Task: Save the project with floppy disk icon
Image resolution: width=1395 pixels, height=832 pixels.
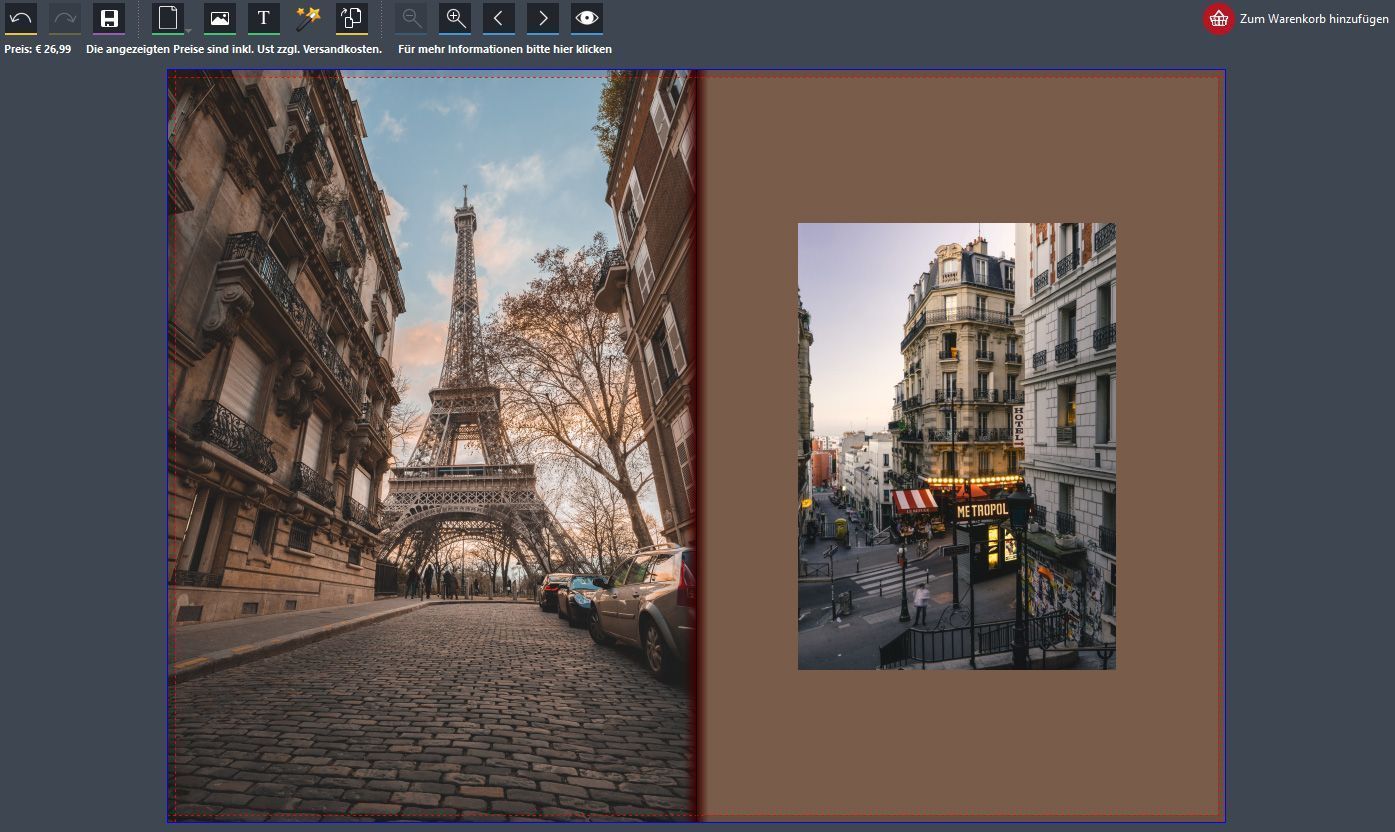Action: (x=109, y=18)
